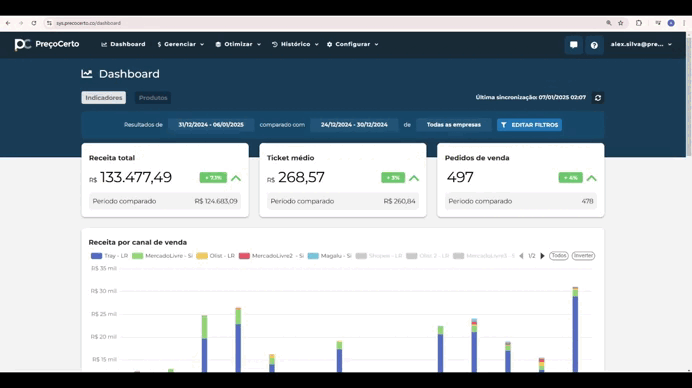Click the R$ 124.683,09 compared period value
The height and width of the screenshot is (388, 692).
(x=216, y=201)
